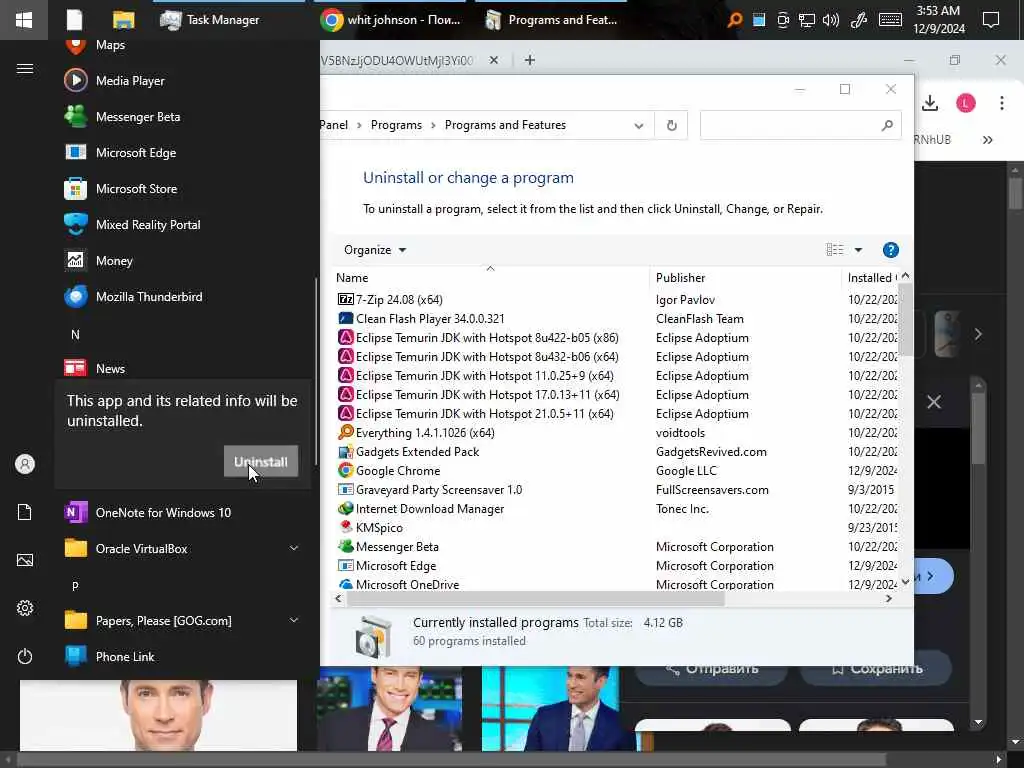1024x768 pixels.
Task: Click the search magnifier in Programs window
Action: tap(886, 125)
